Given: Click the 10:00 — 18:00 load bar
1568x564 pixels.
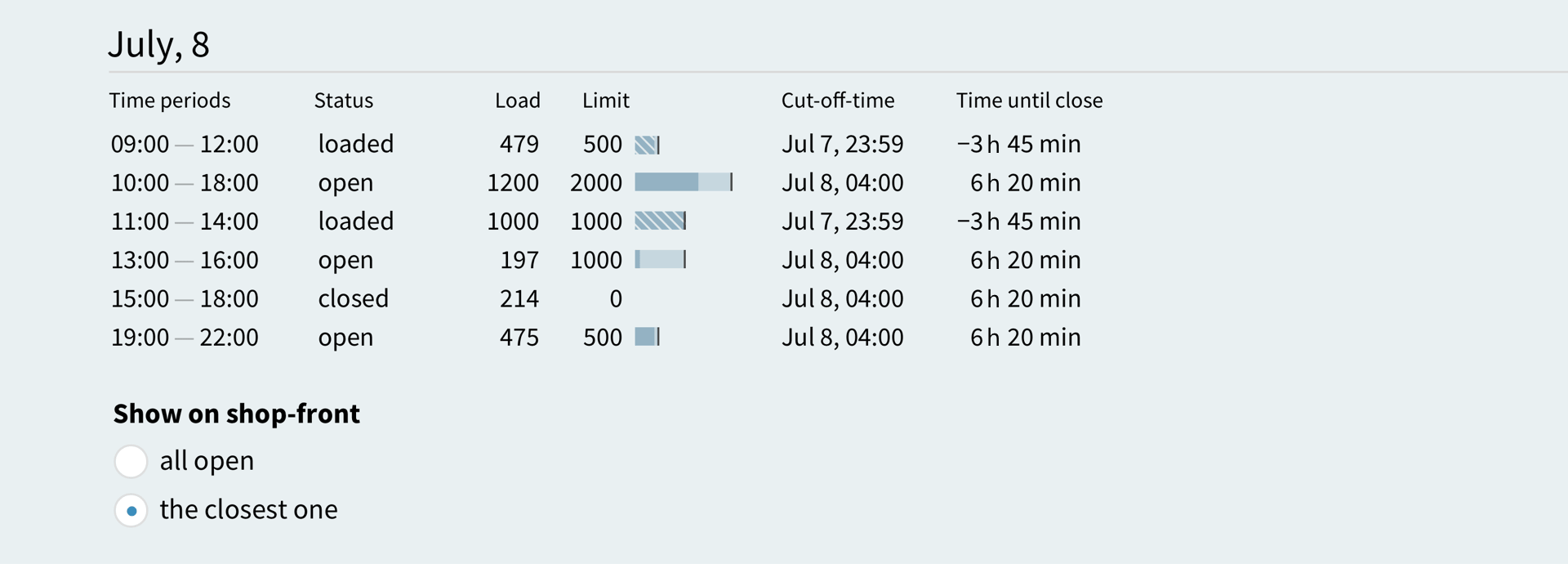Looking at the screenshot, I should click(684, 182).
